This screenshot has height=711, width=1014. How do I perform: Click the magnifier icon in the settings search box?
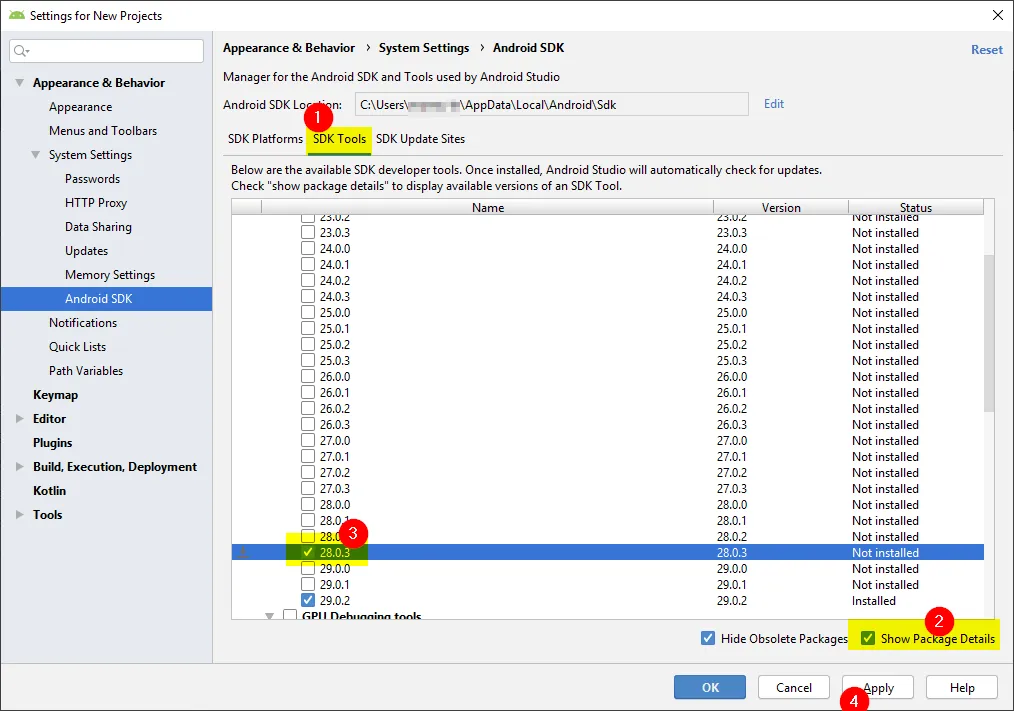[x=21, y=50]
